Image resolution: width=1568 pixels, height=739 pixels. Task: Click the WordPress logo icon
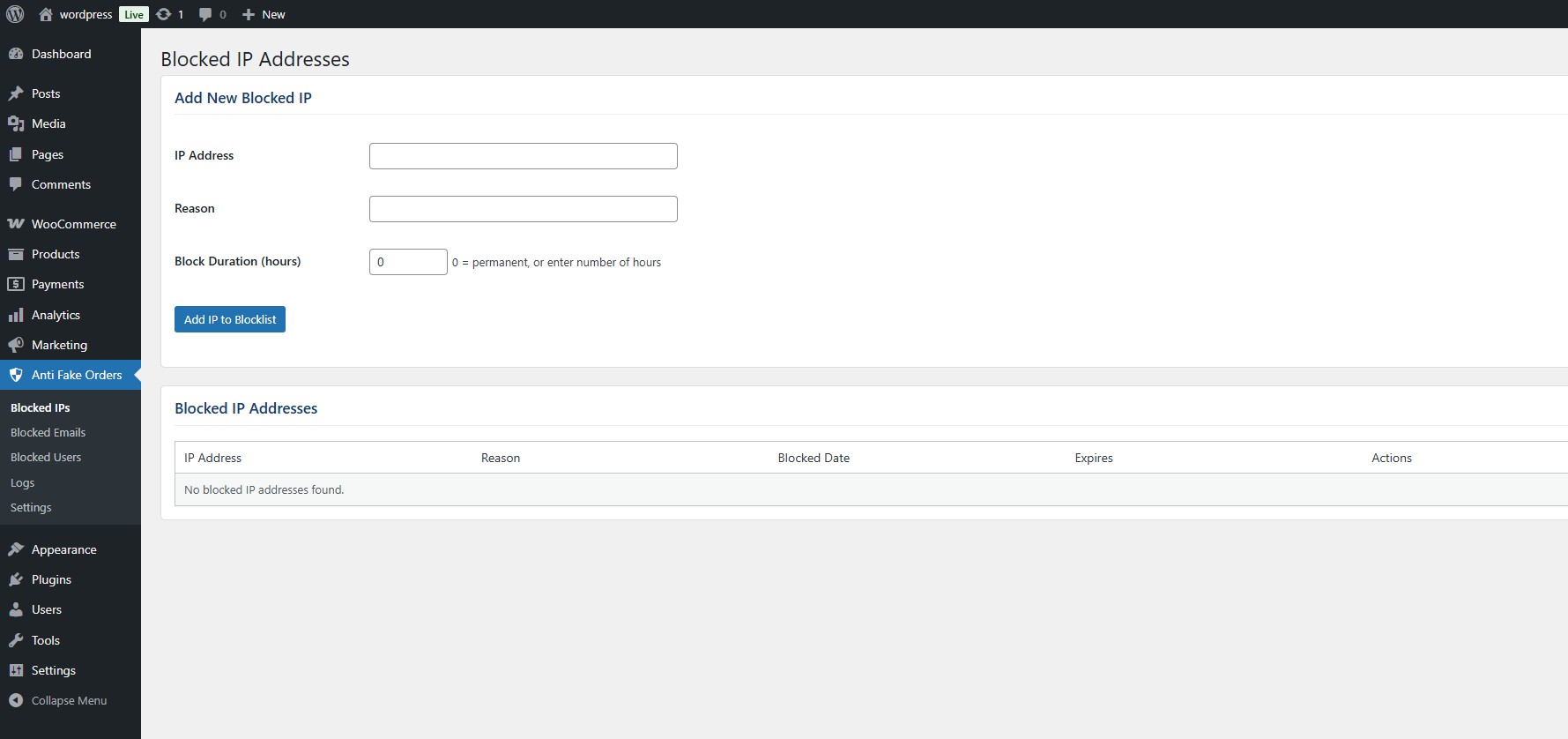15,14
